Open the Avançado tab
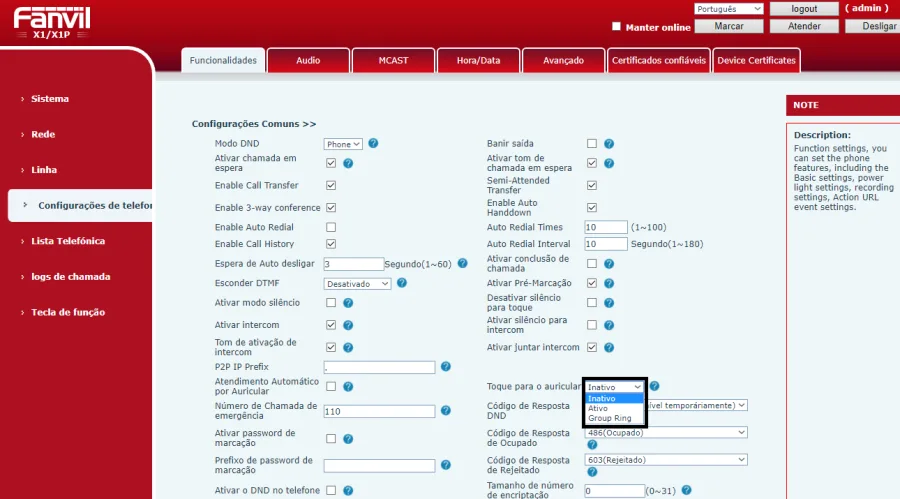Viewport: 900px width, 499px height. [563, 60]
